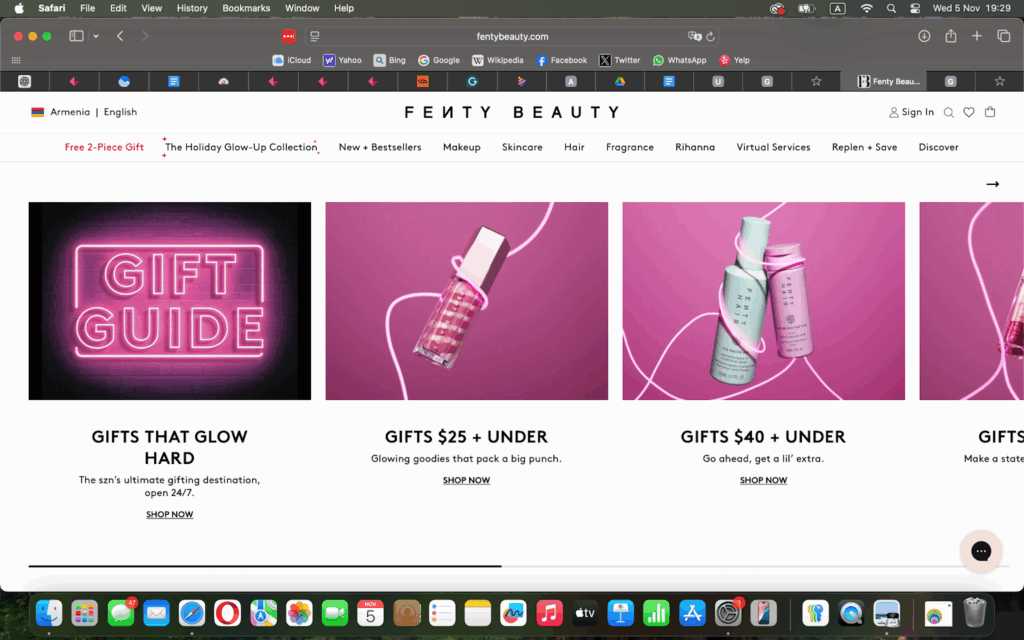Open the wishlist heart icon

click(x=969, y=112)
